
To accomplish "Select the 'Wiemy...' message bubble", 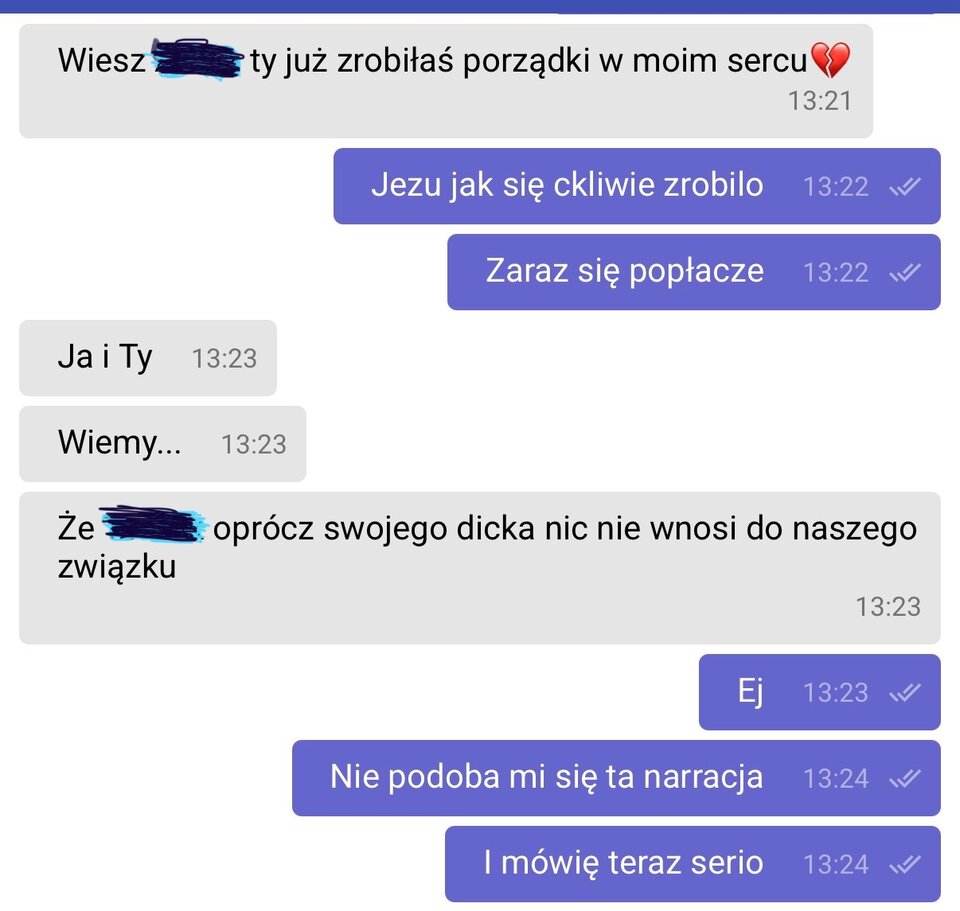I will (x=163, y=443).
